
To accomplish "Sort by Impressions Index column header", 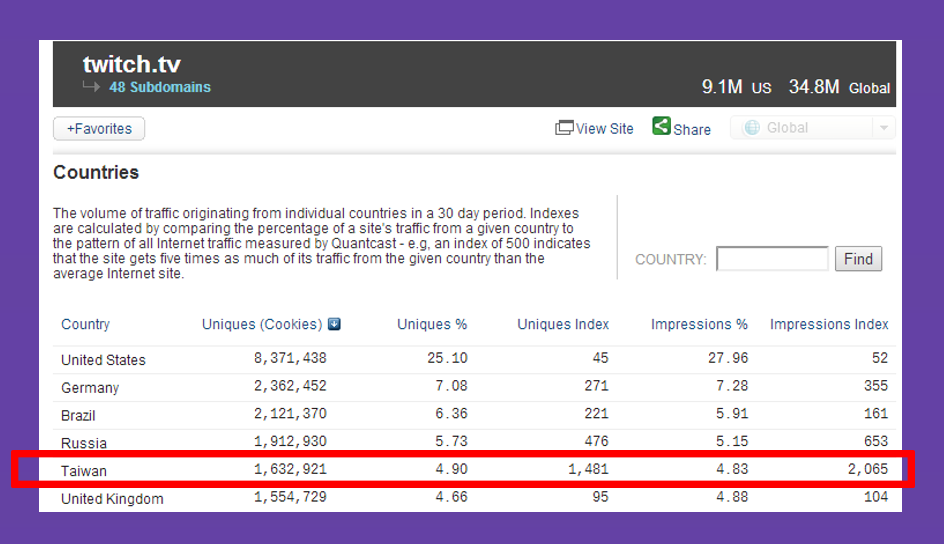I will click(829, 324).
